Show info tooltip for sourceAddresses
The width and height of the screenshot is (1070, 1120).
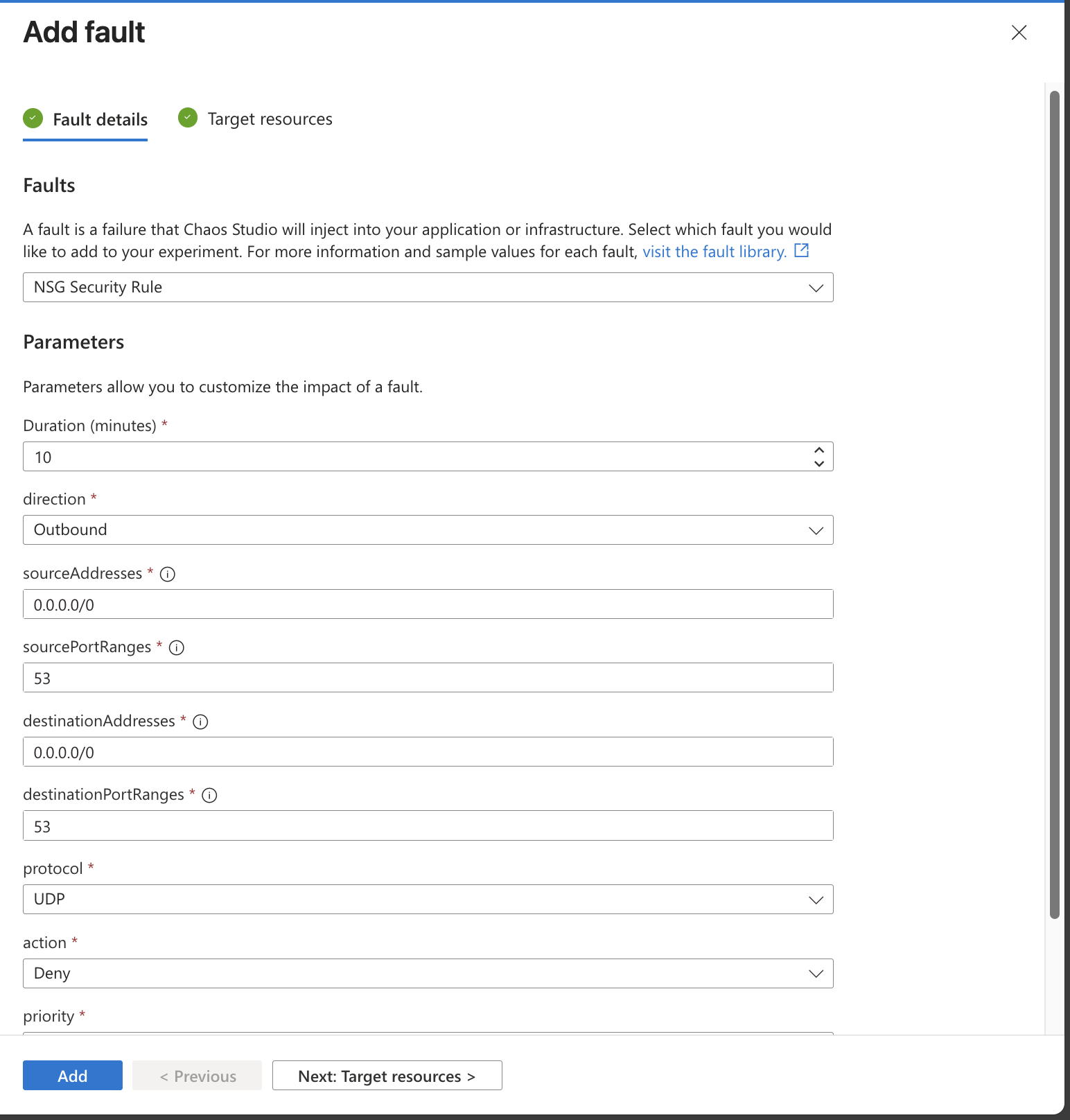(168, 574)
